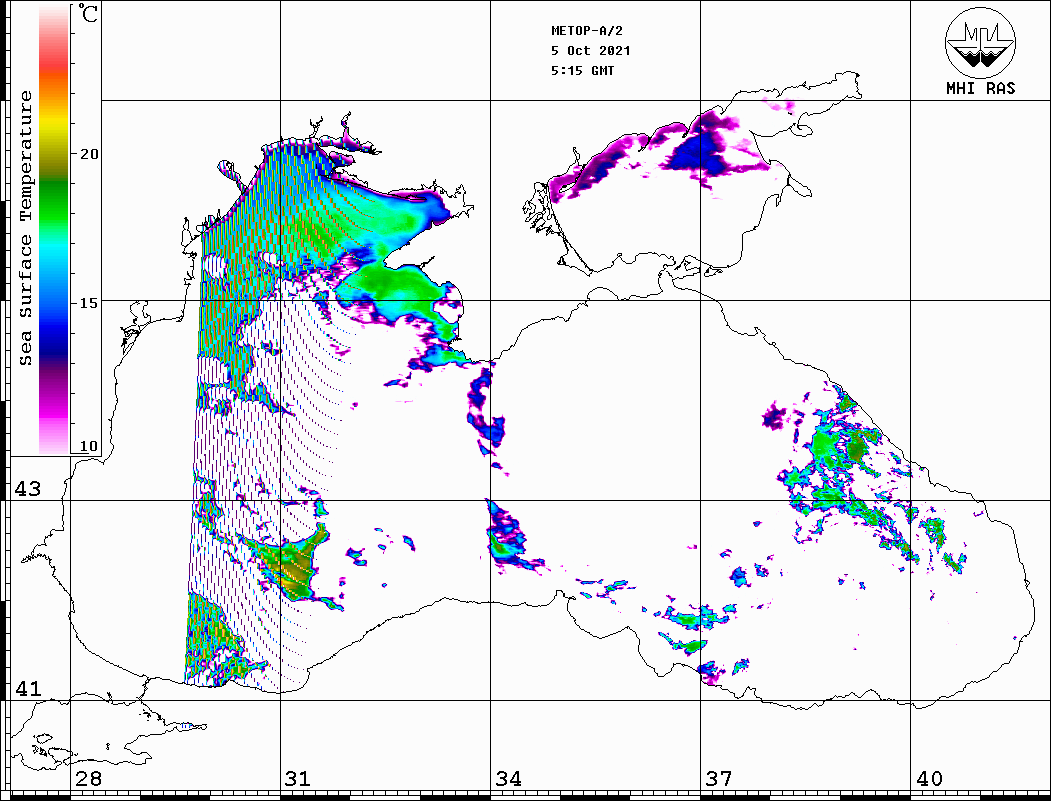This screenshot has height=801, width=1051.
Task: Click longitude label '34'
Action: coord(509,779)
